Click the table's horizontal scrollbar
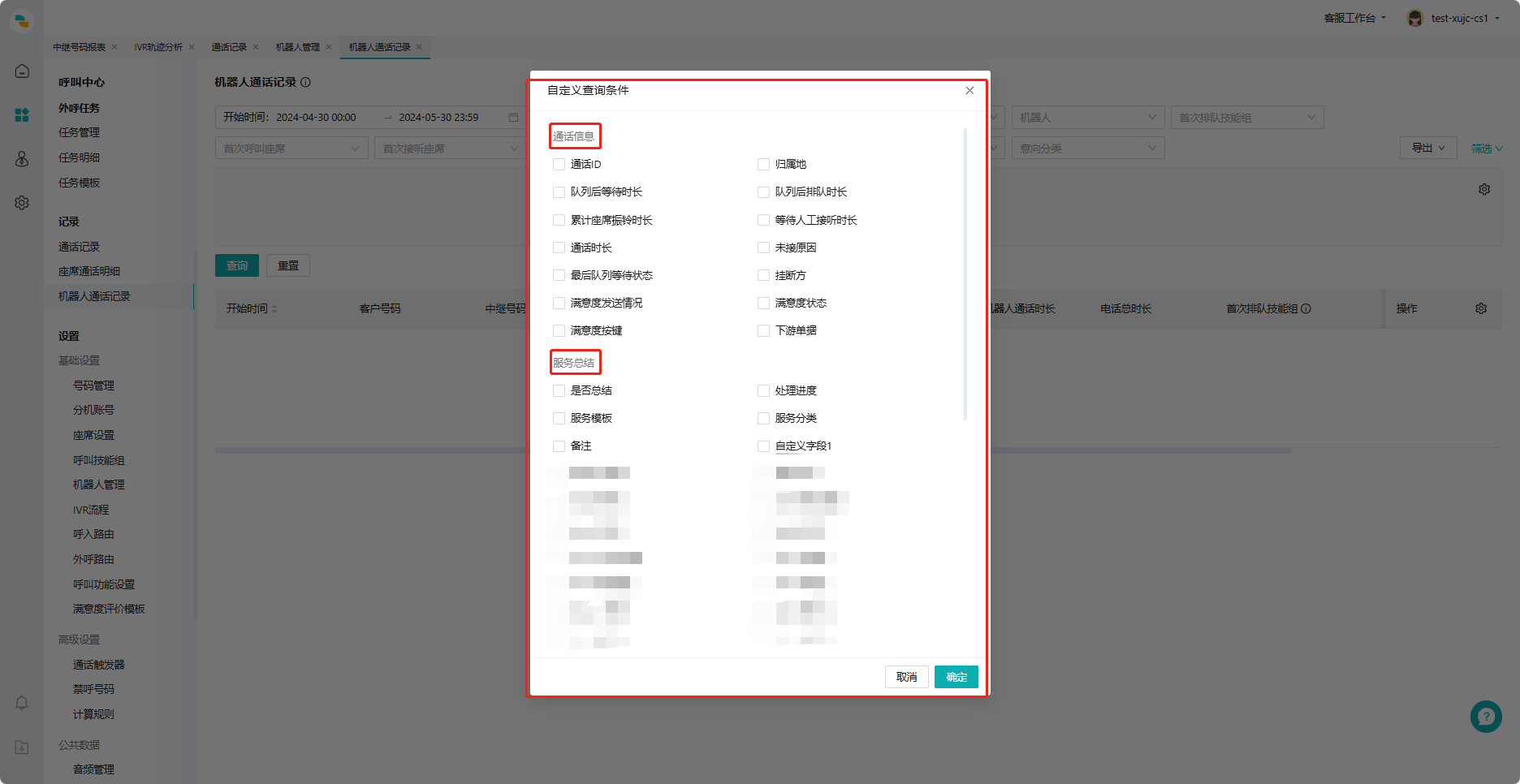This screenshot has height=784, width=1520. point(754,450)
